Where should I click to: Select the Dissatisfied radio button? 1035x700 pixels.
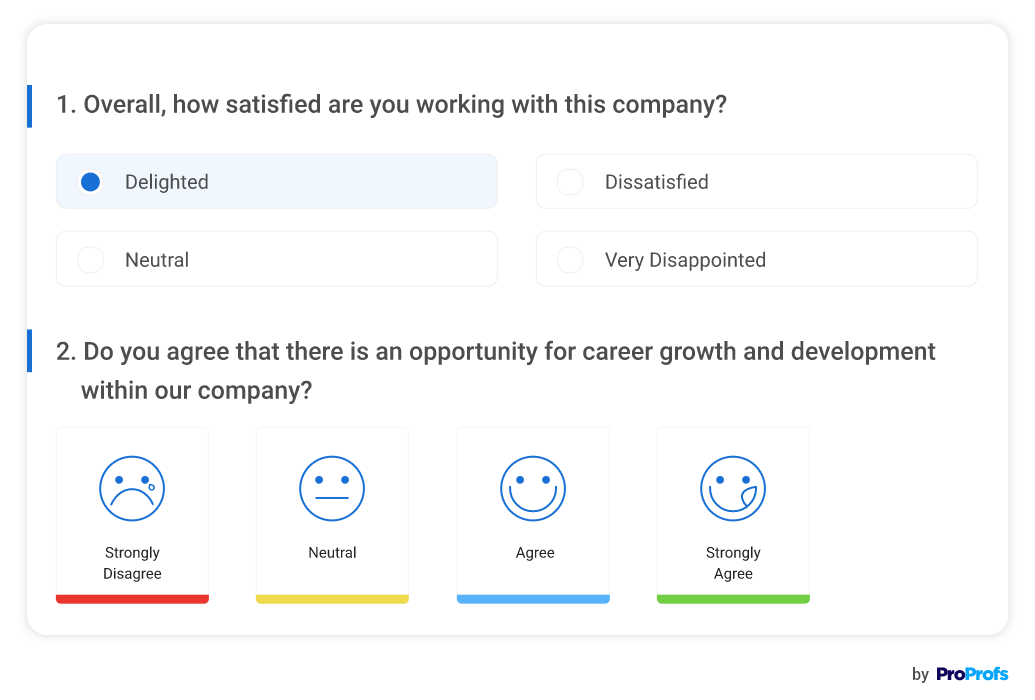click(570, 182)
